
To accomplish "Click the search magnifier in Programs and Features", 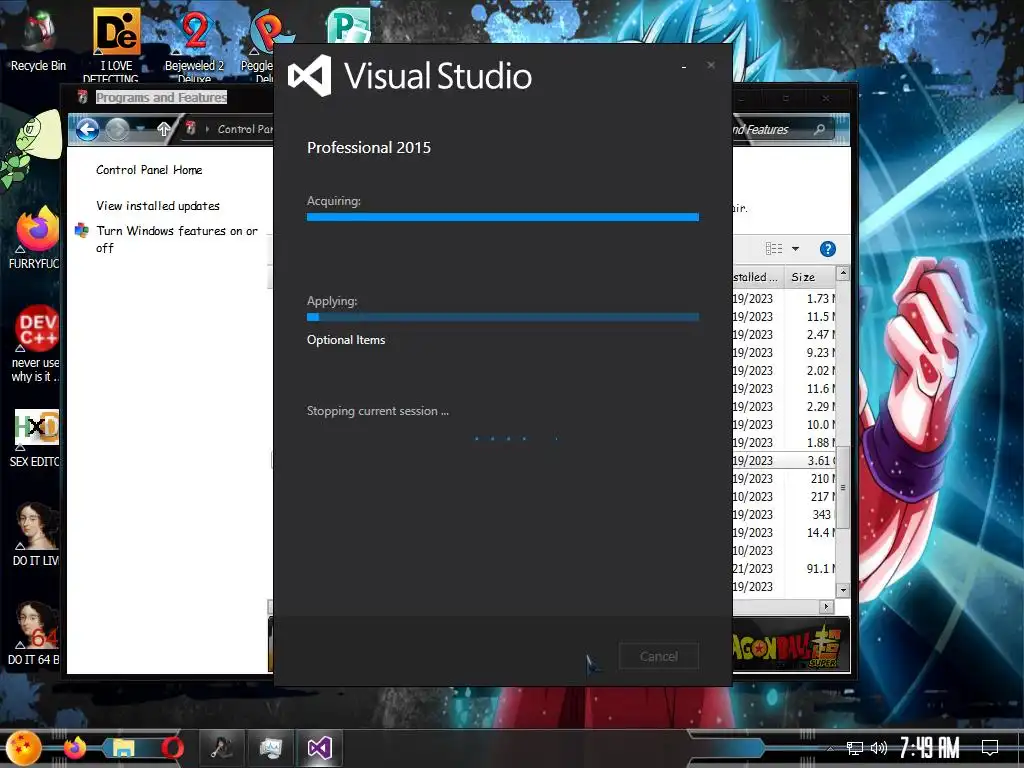I will (820, 129).
